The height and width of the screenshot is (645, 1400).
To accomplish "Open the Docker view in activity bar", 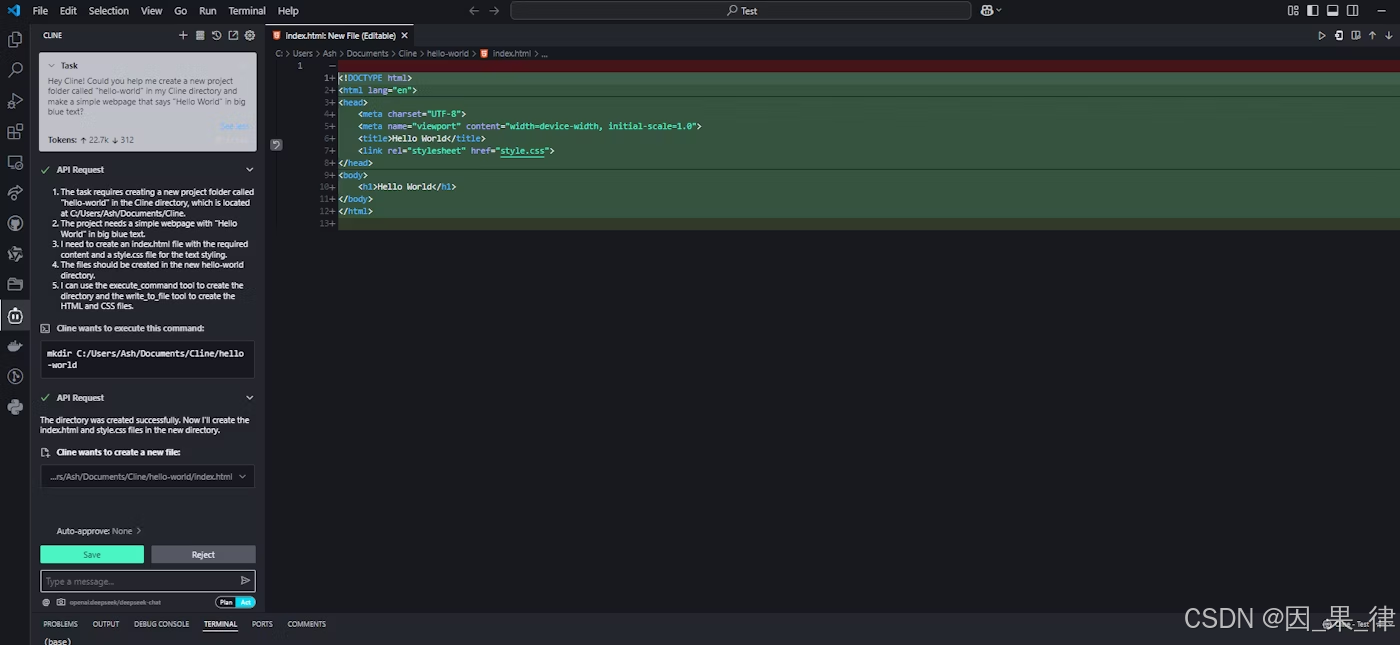I will click(15, 346).
